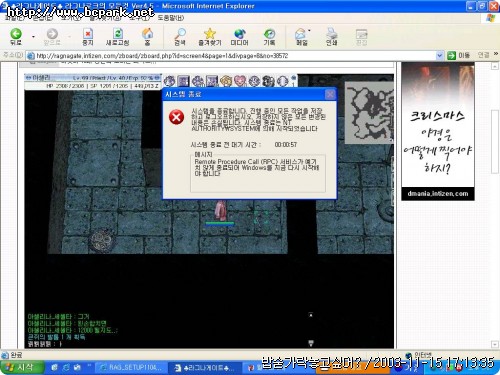Expand the Links toolbar chevron

tap(496, 54)
